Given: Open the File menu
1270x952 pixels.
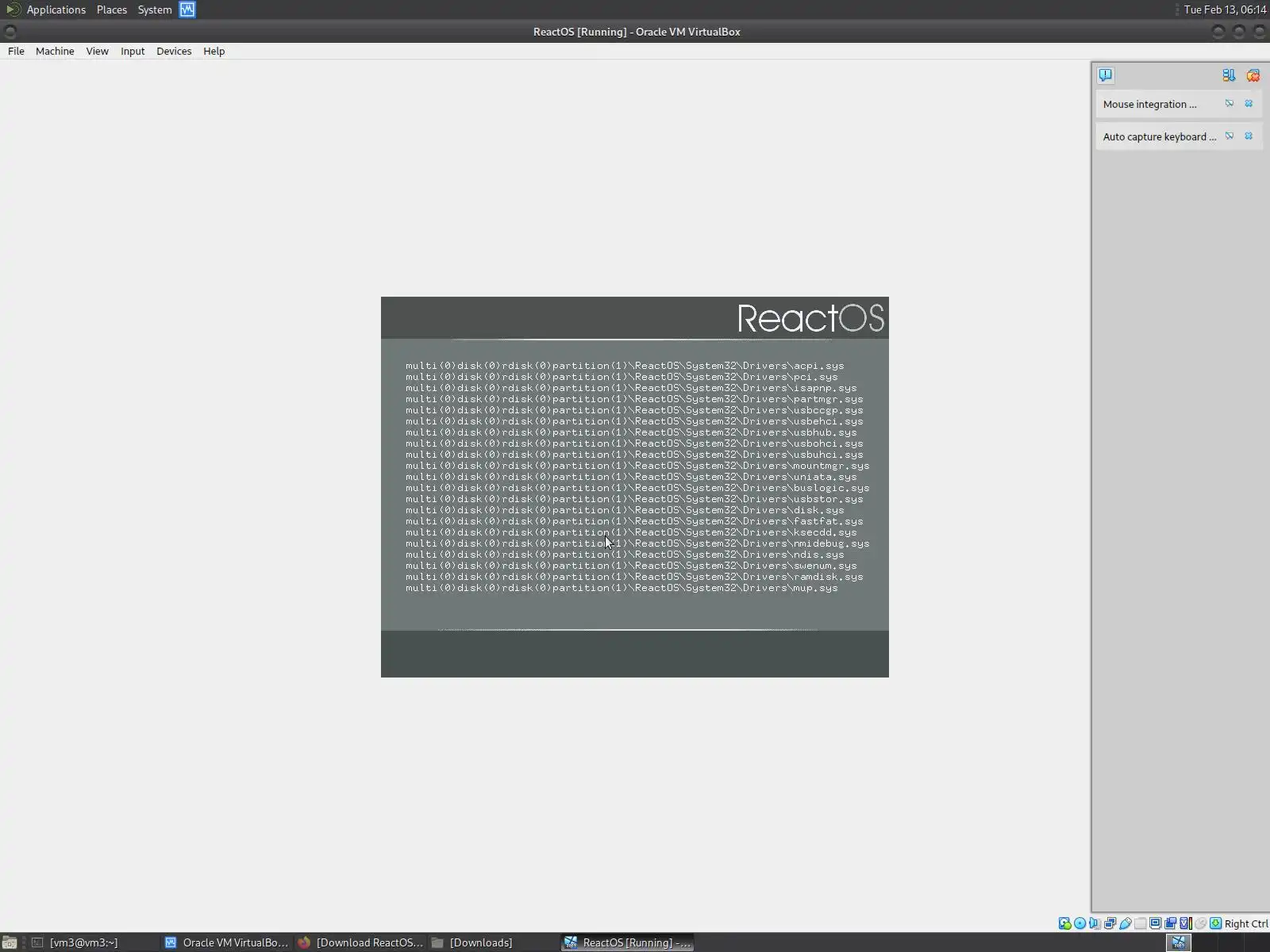Looking at the screenshot, I should tap(16, 51).
